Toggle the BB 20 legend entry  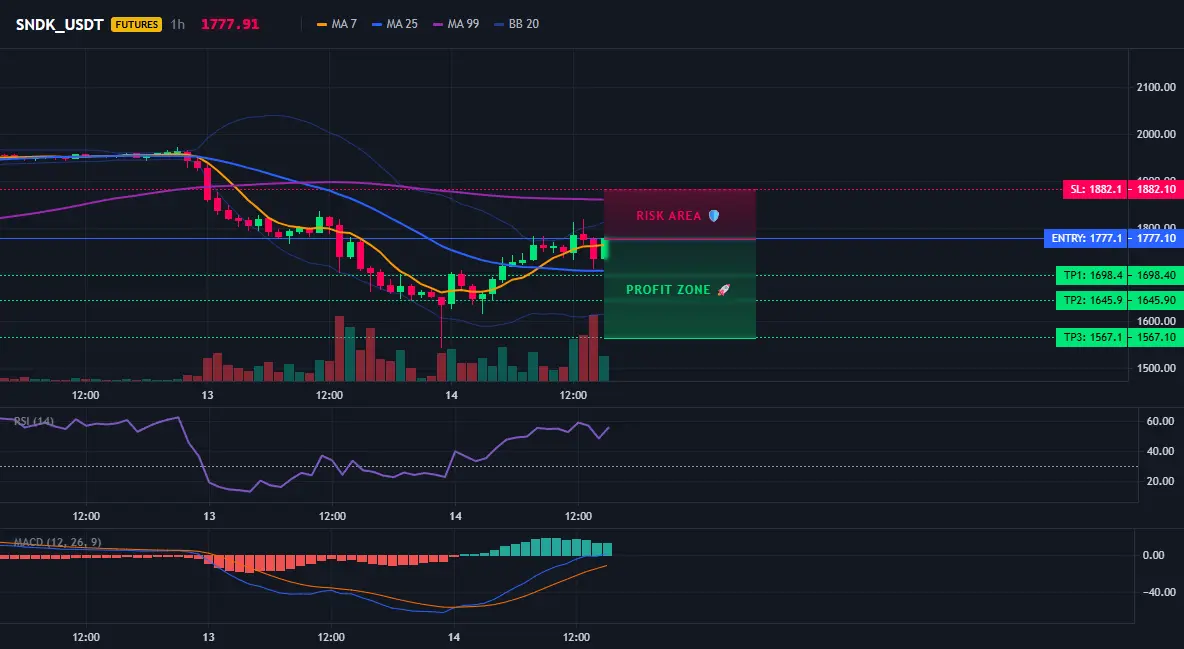[x=516, y=24]
